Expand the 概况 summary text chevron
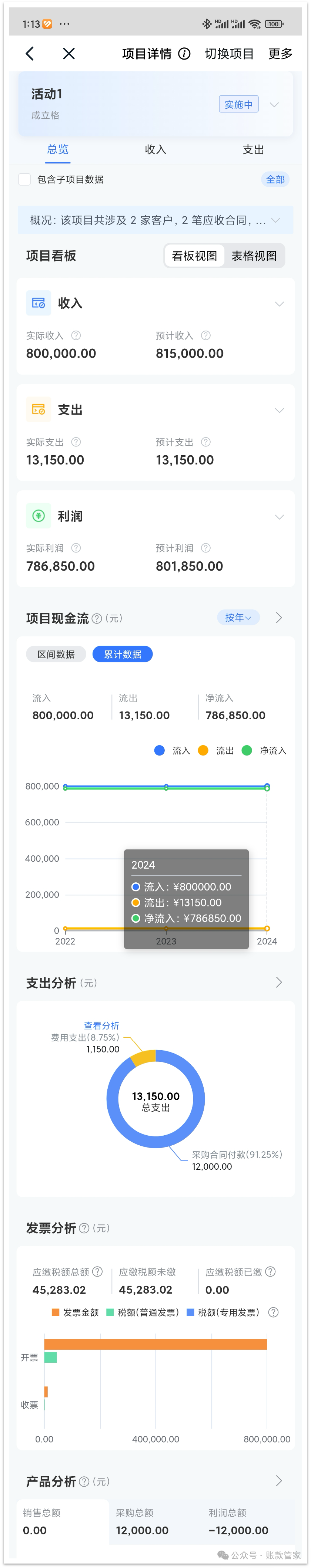 coord(275,220)
